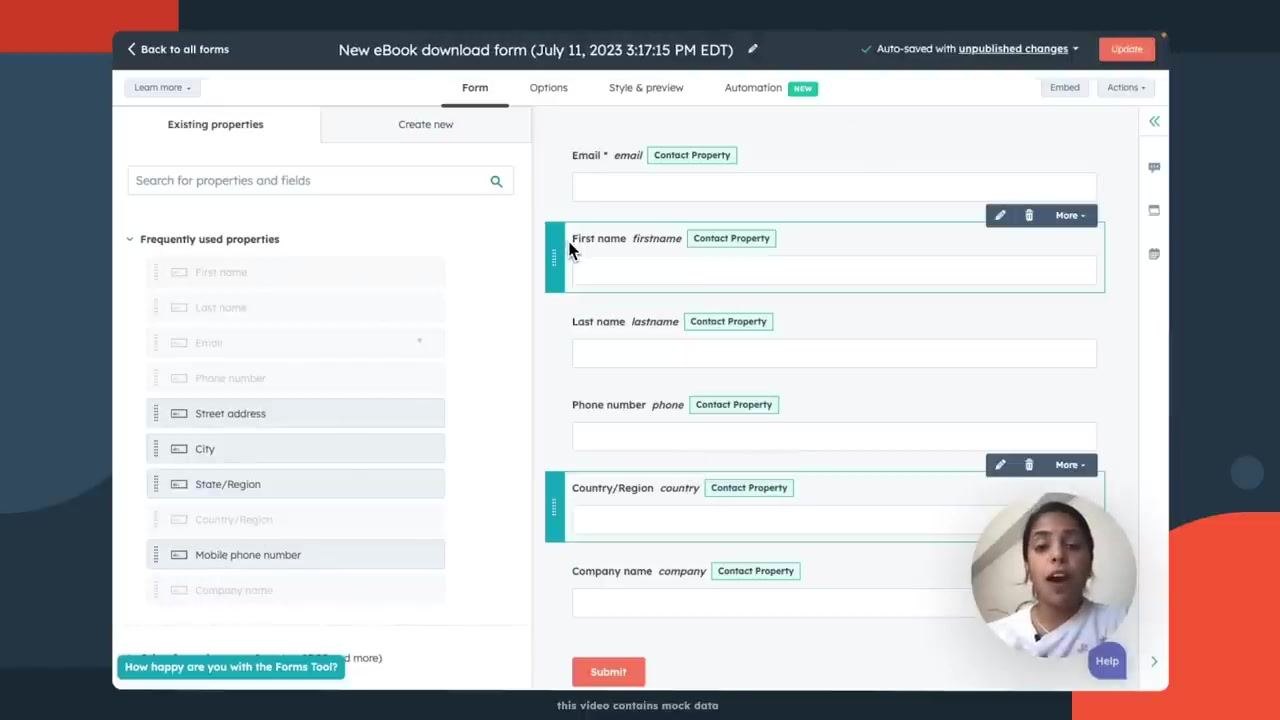Click into the Last name input field
1280x720 pixels.
click(834, 353)
